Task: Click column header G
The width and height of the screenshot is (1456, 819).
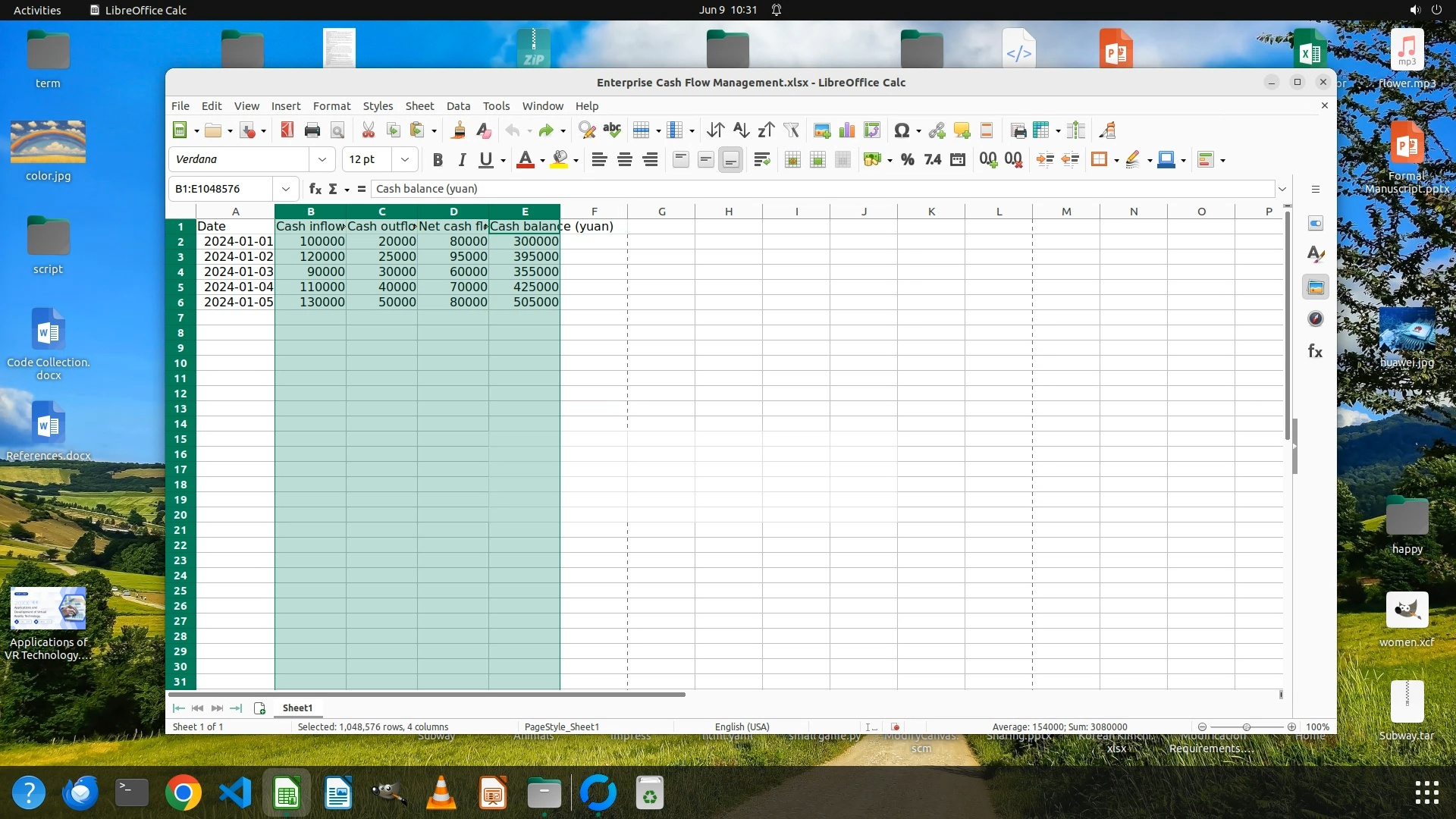Action: pyautogui.click(x=661, y=212)
